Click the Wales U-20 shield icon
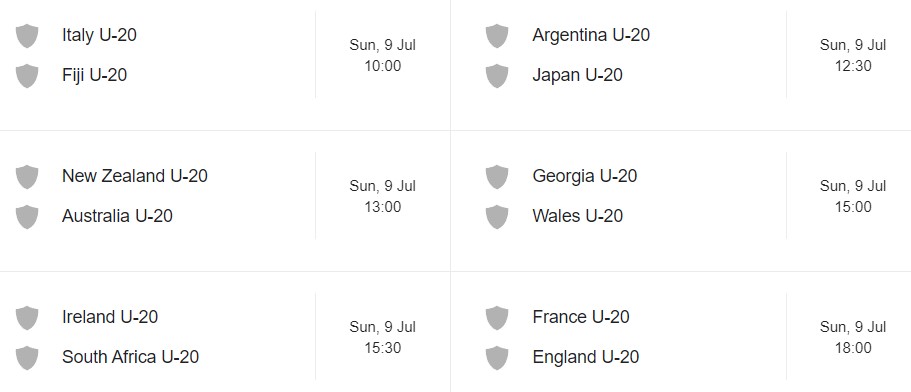Screen dimensions: 911x392 (497, 217)
